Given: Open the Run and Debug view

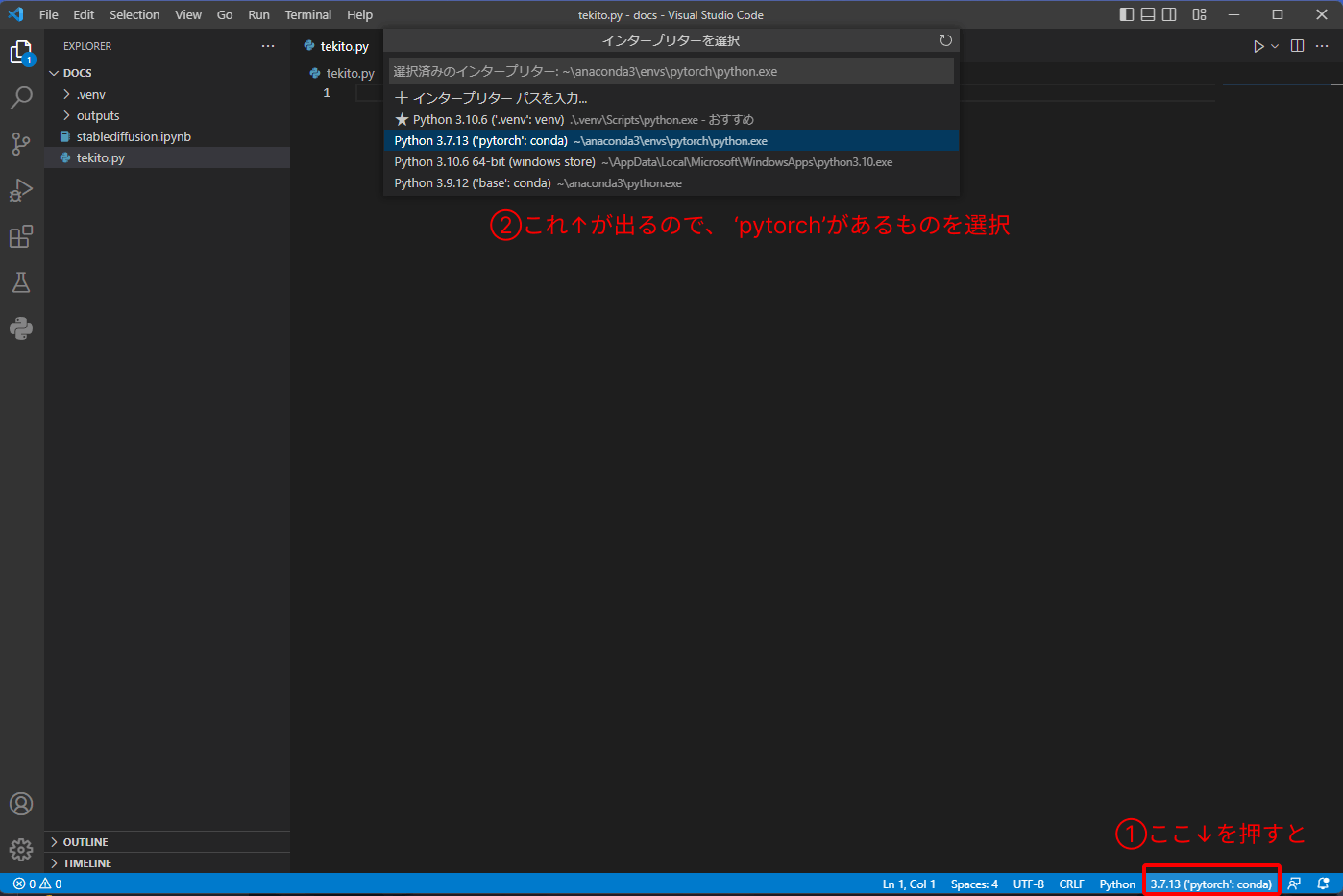Looking at the screenshot, I should point(21,190).
